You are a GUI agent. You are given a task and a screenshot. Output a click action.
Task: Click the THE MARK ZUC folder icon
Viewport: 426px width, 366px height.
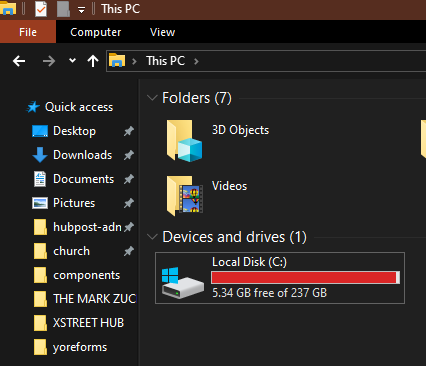pos(40,299)
